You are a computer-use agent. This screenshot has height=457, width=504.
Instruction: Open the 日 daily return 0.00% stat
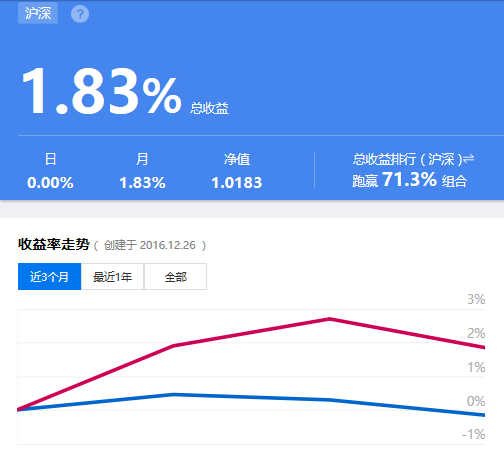pos(50,171)
